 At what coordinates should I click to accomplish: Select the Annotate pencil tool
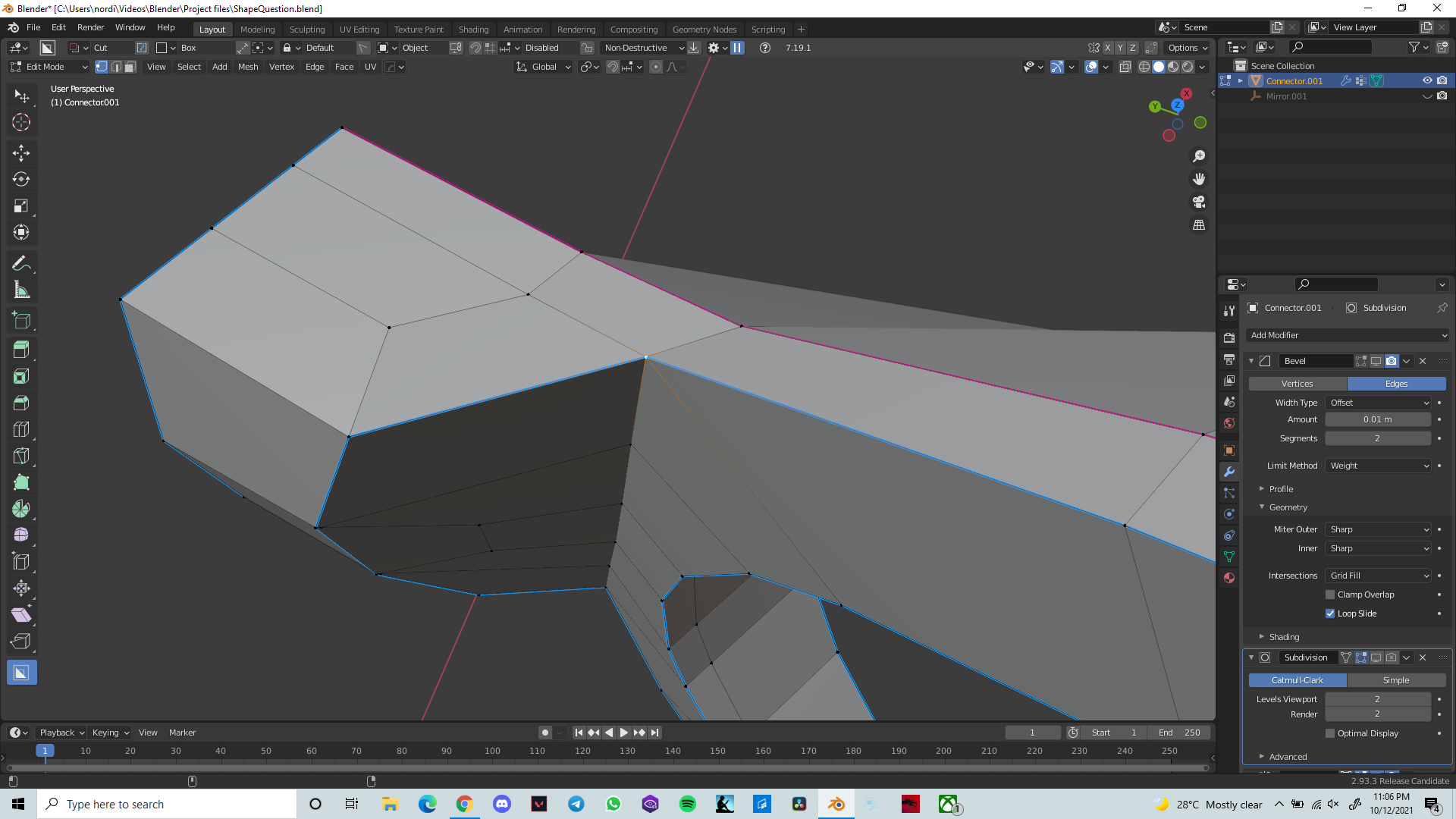click(21, 264)
